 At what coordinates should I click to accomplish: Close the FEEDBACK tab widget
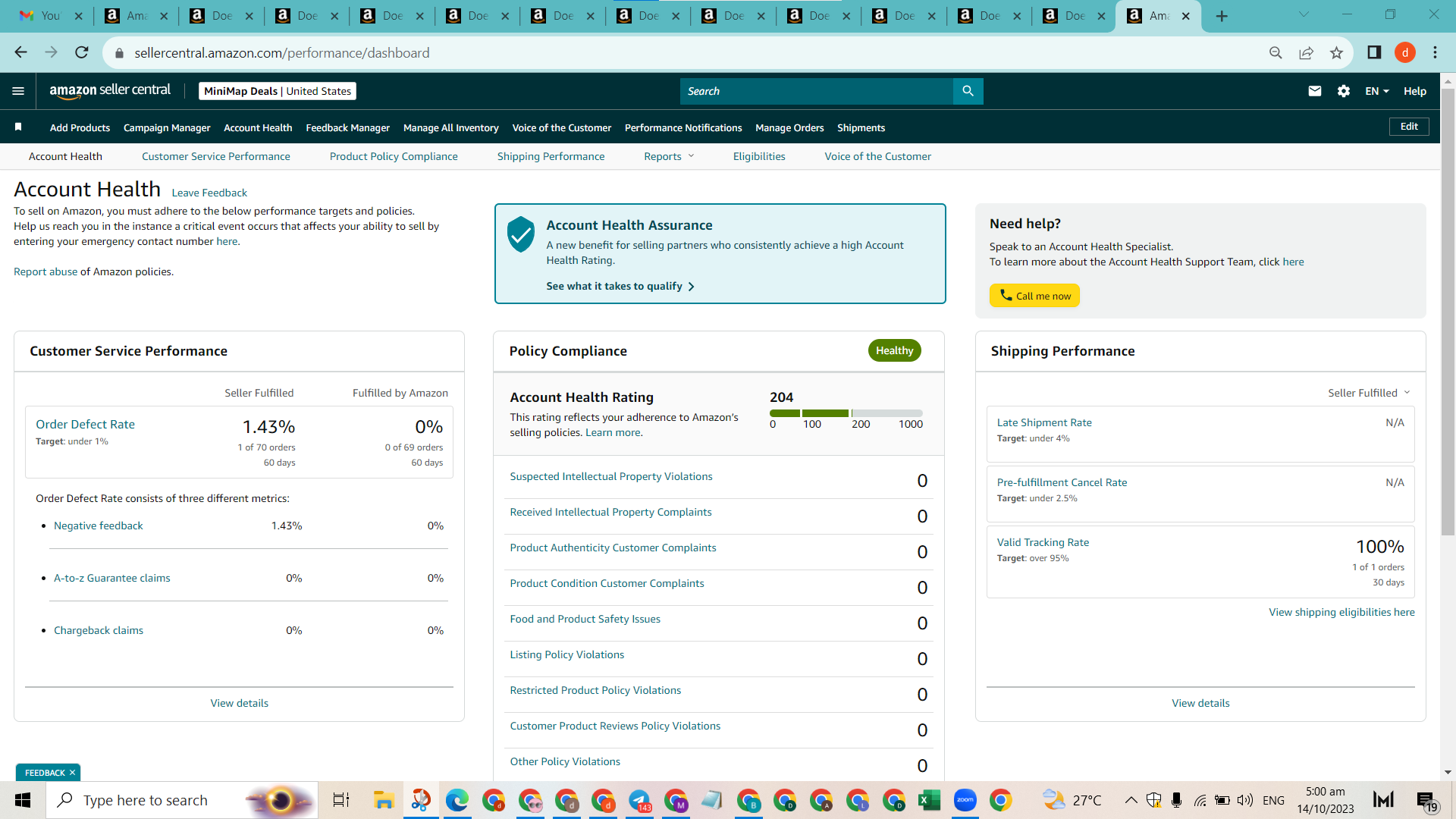[x=72, y=773]
